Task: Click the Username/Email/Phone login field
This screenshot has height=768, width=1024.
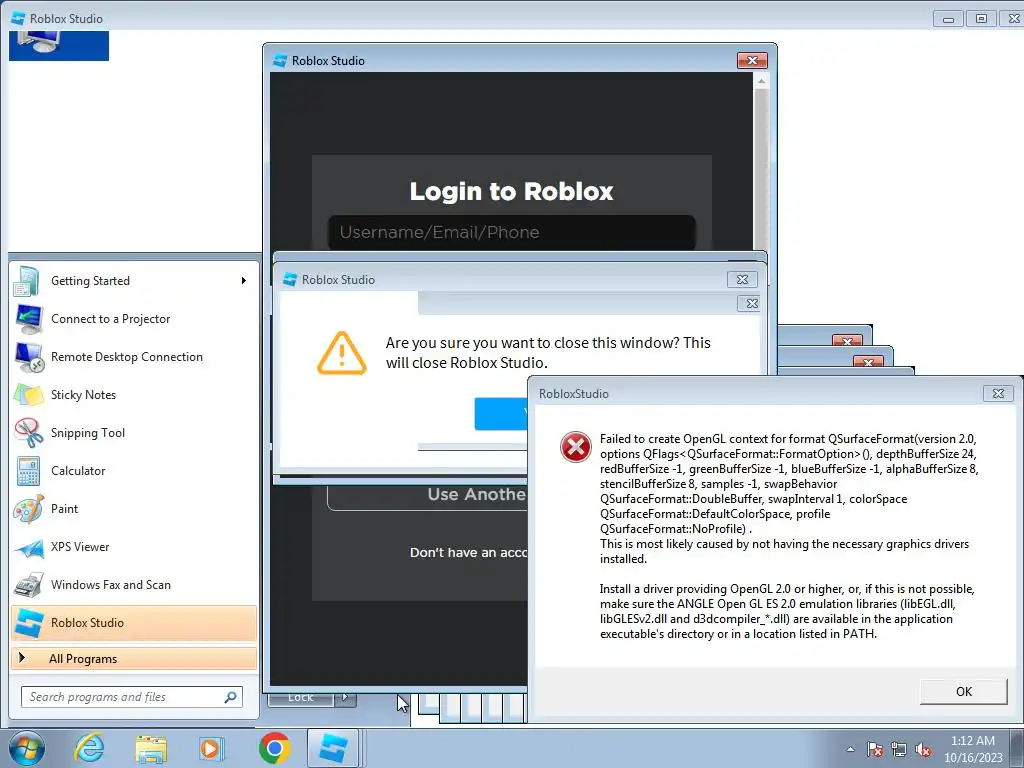Action: 511,232
